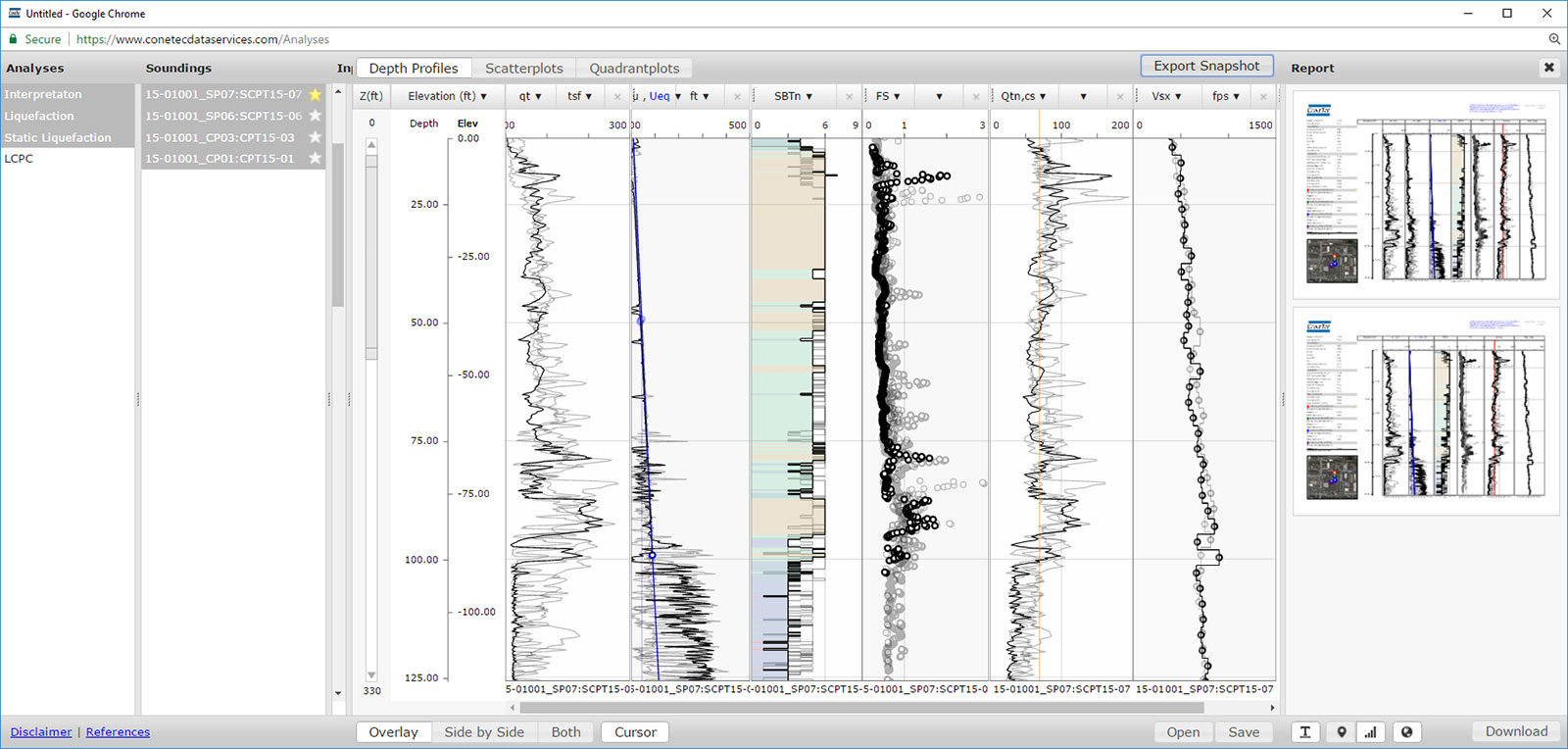1568x749 pixels.
Task: Close the Report panel
Action: (1549, 68)
